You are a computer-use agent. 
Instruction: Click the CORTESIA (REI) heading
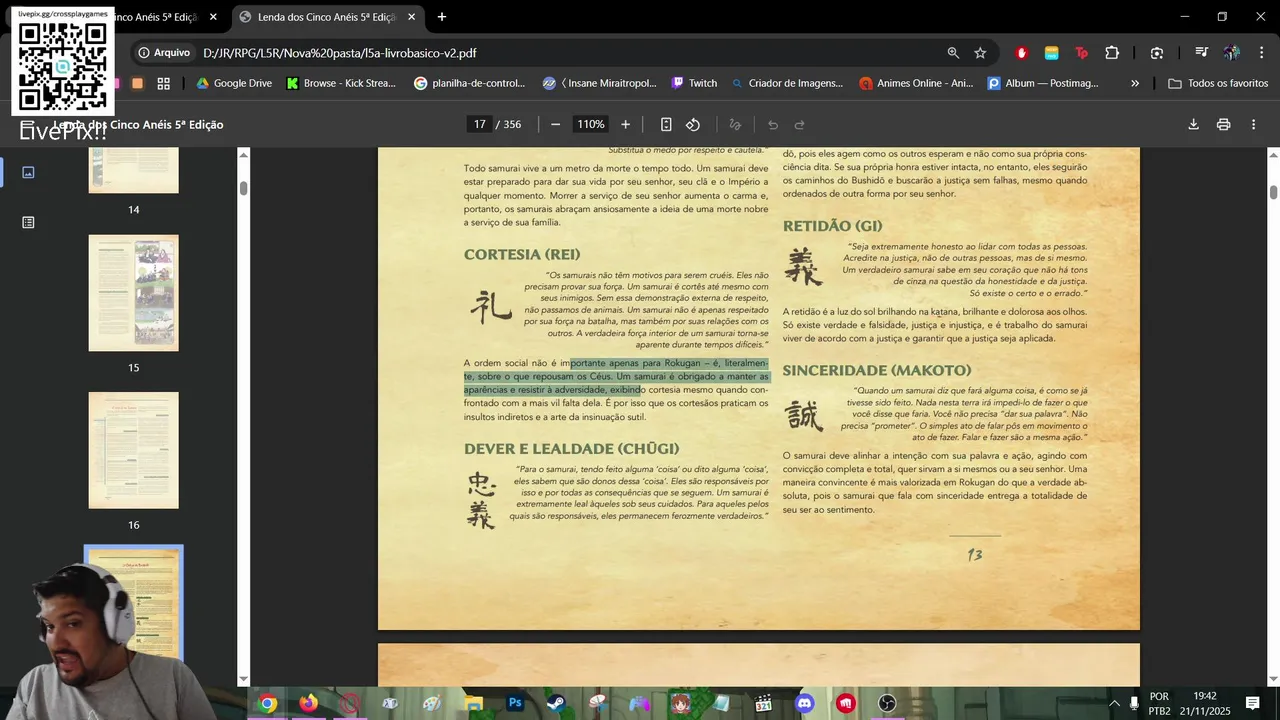[x=522, y=254]
